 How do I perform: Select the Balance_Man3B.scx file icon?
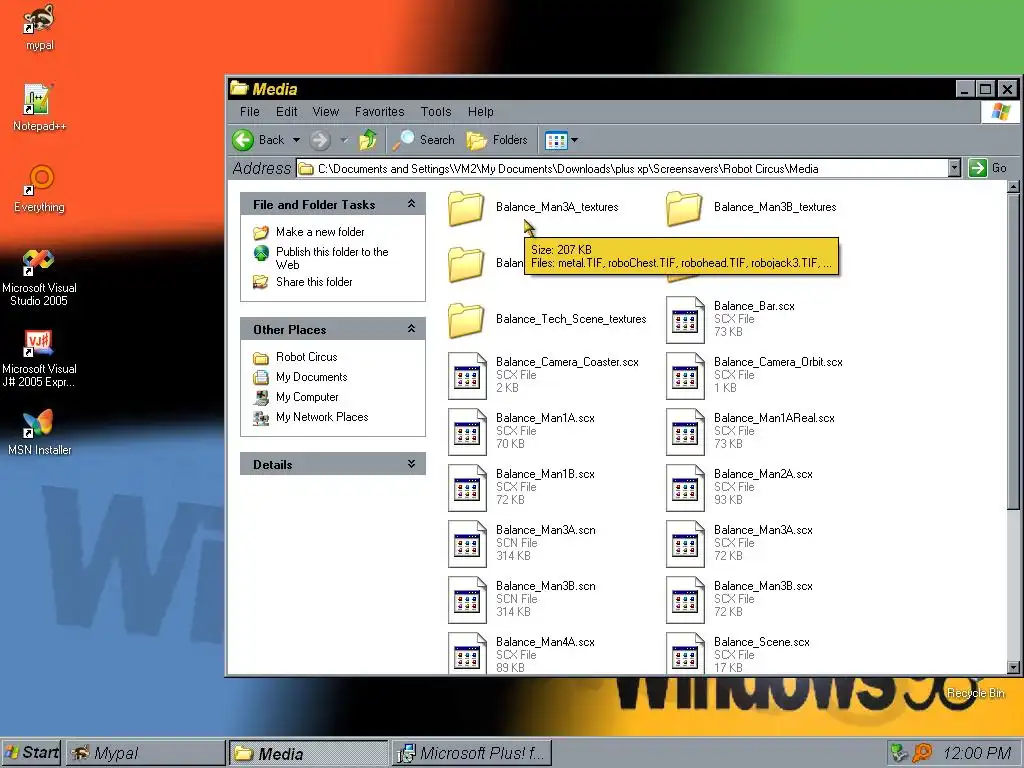pos(685,600)
